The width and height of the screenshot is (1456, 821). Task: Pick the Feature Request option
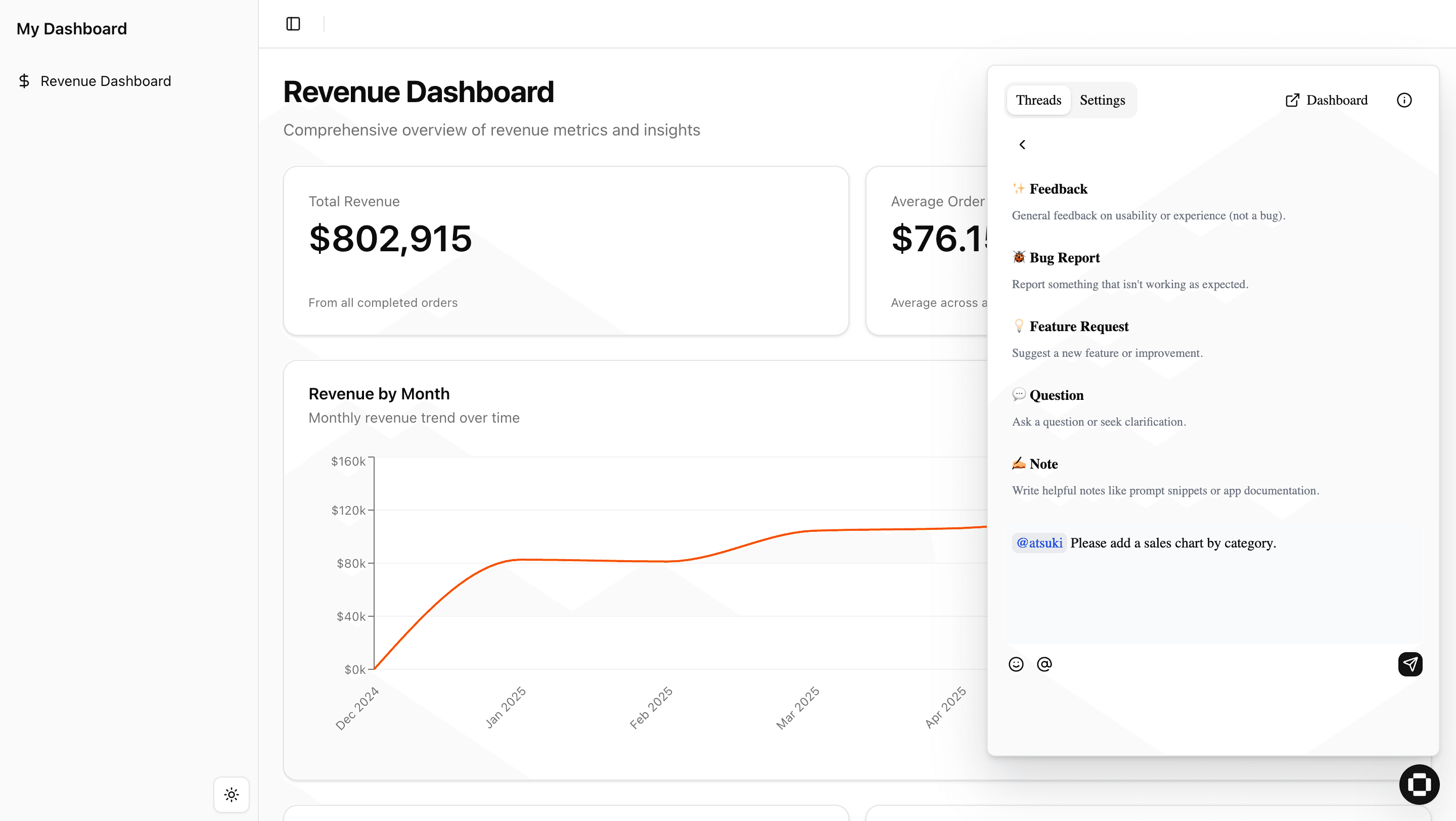click(x=1078, y=327)
